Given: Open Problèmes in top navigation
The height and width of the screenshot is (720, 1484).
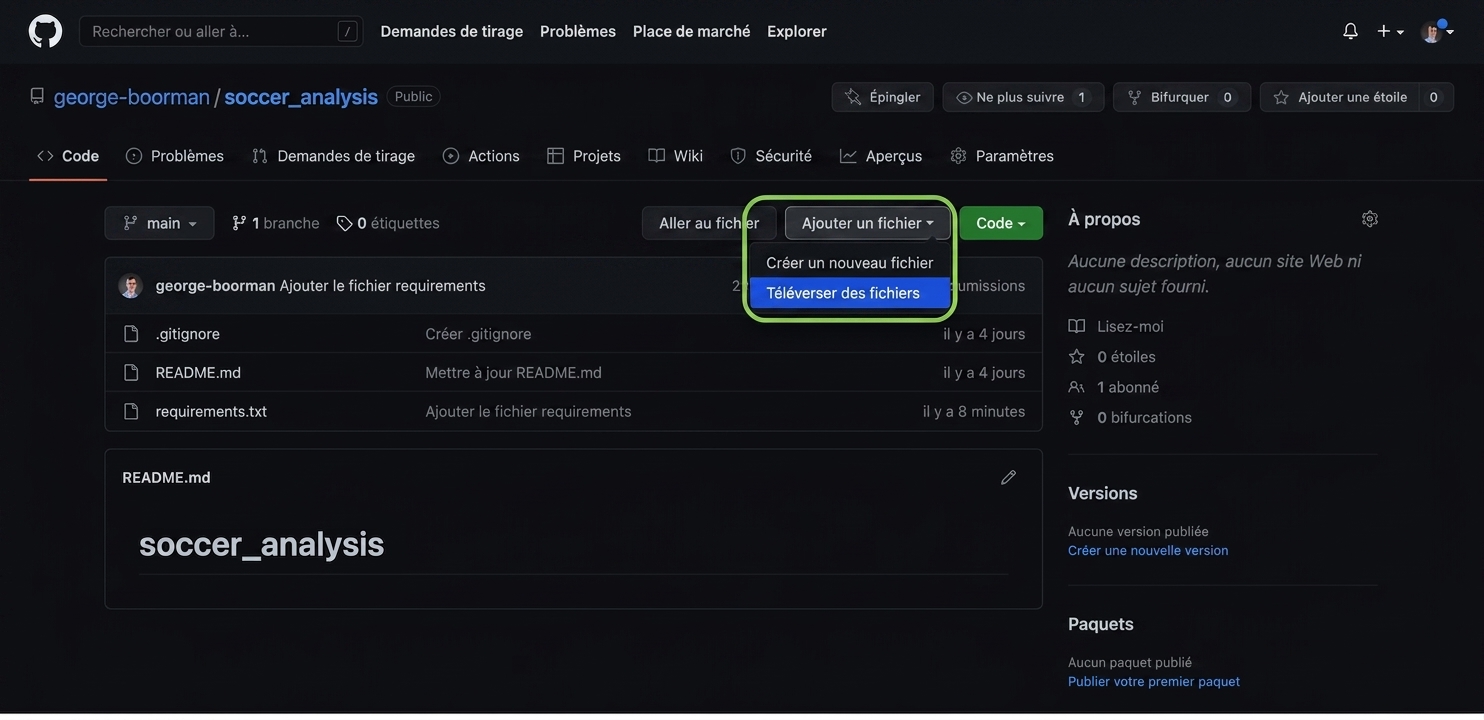Looking at the screenshot, I should pos(578,31).
